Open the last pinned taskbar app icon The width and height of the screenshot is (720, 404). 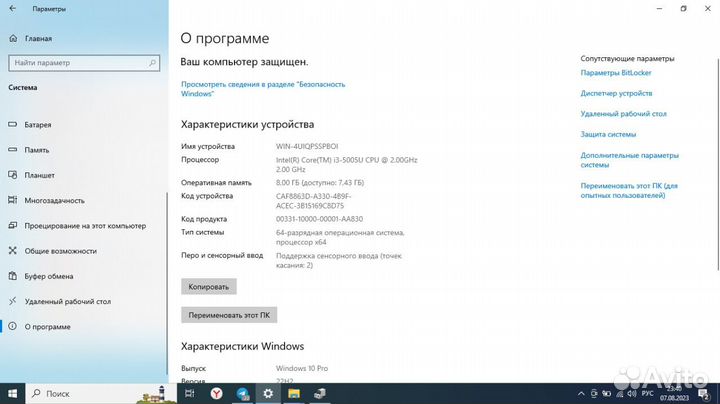[x=320, y=393]
